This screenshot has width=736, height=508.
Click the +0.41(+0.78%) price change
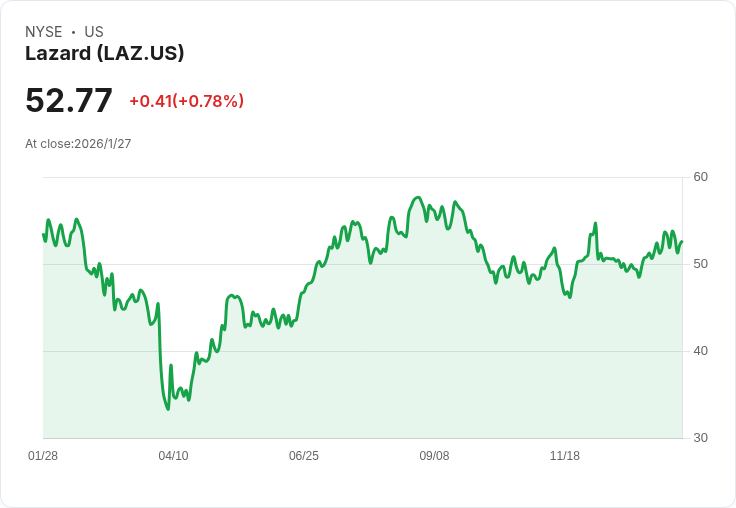coord(186,101)
